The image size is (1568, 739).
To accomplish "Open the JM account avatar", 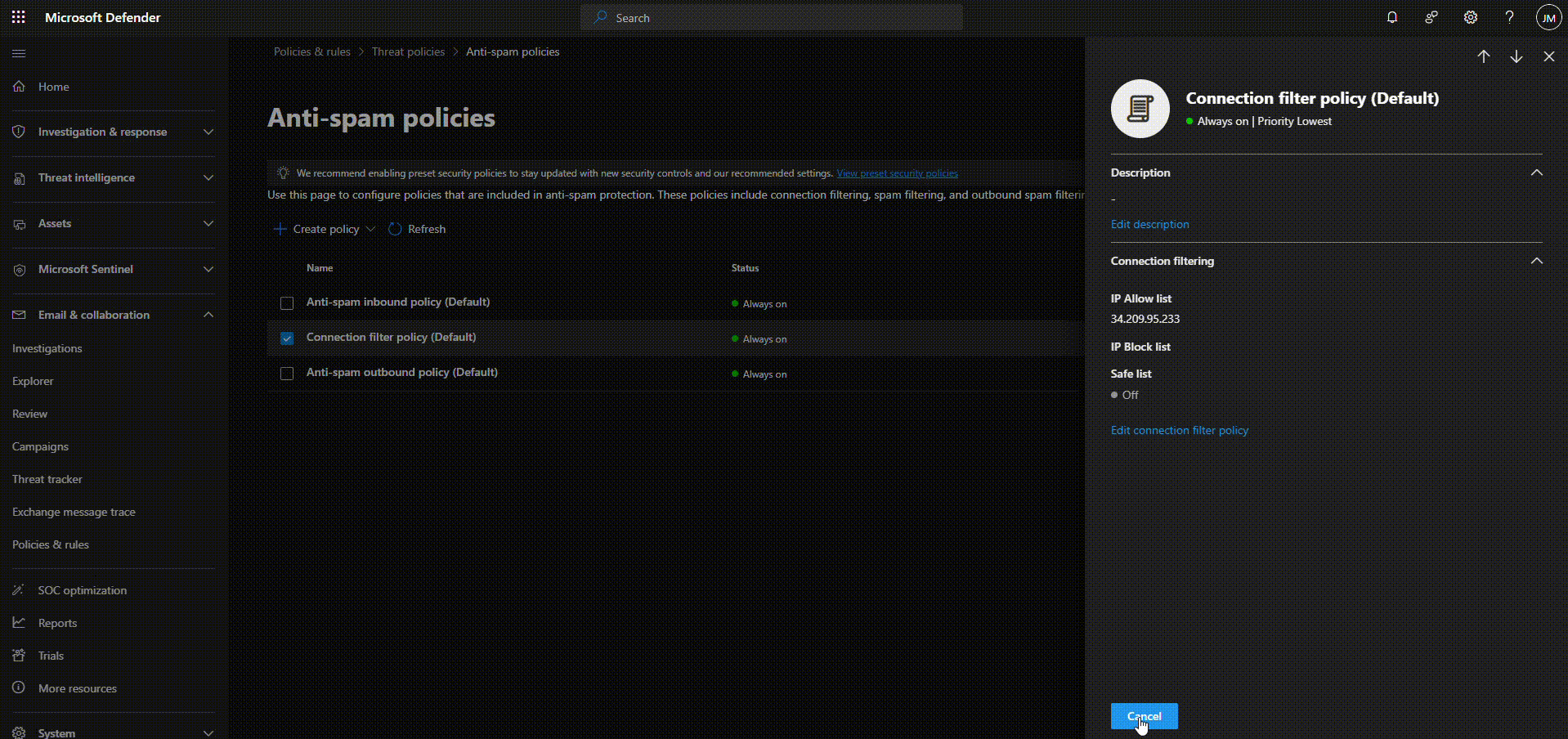I will [1548, 17].
